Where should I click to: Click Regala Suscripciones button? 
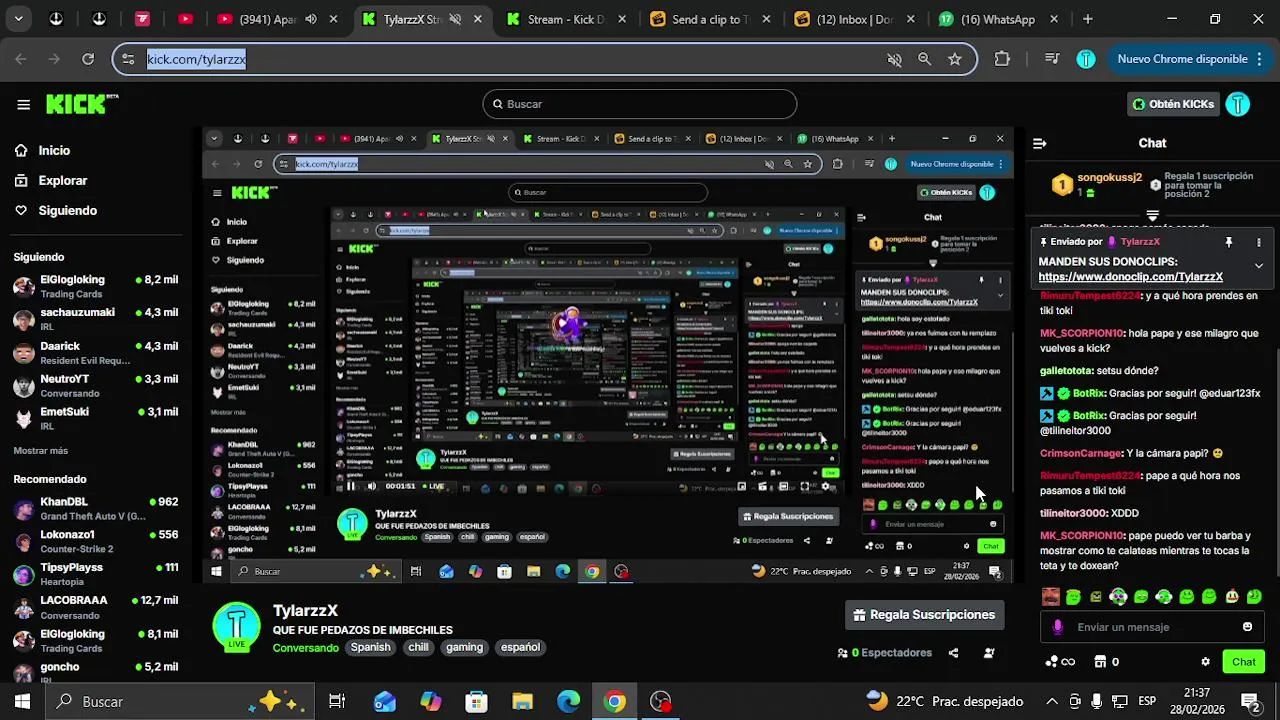(924, 615)
